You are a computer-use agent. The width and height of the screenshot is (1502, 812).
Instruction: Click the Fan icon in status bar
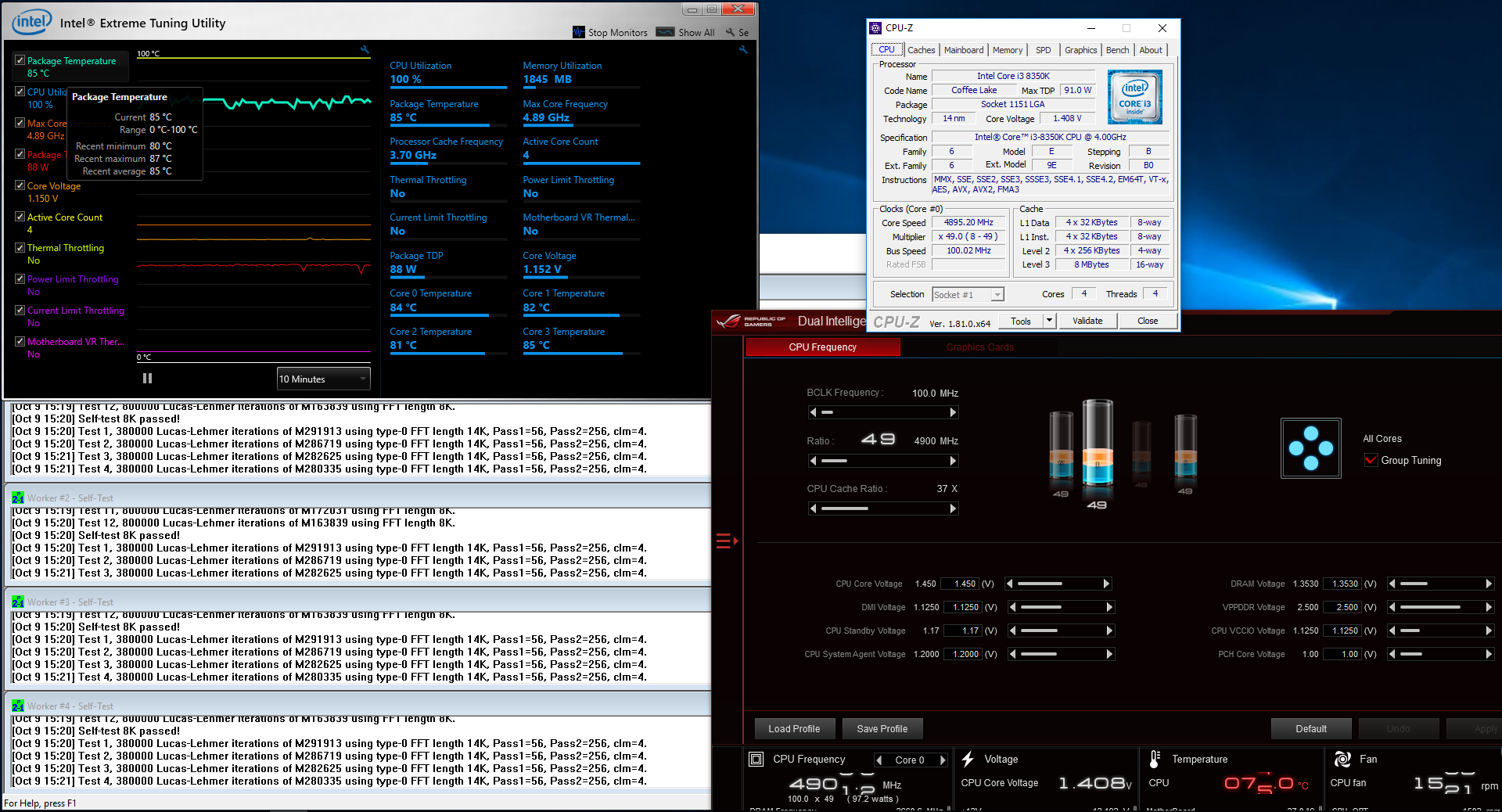[1342, 759]
